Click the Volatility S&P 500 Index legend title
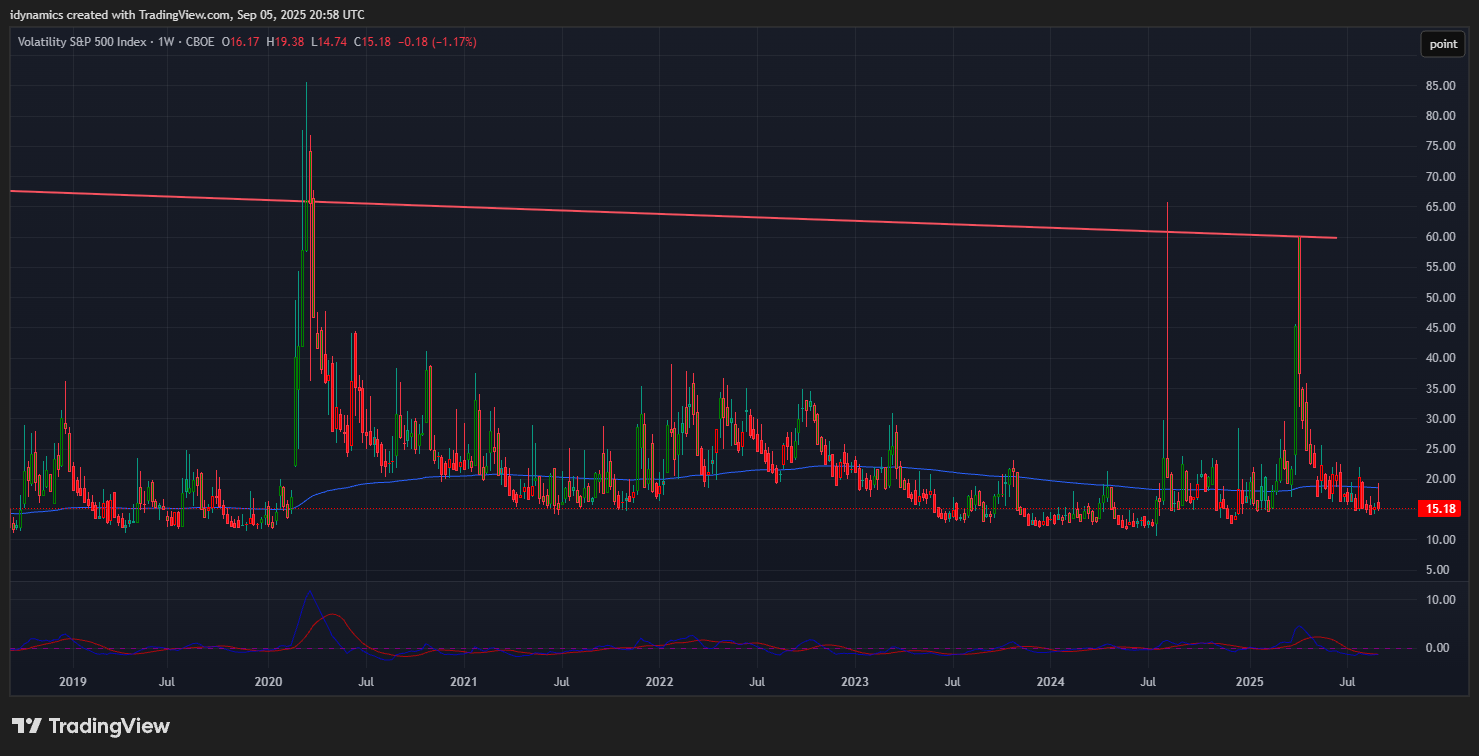Screen dimensions: 1479x756 click(82, 42)
